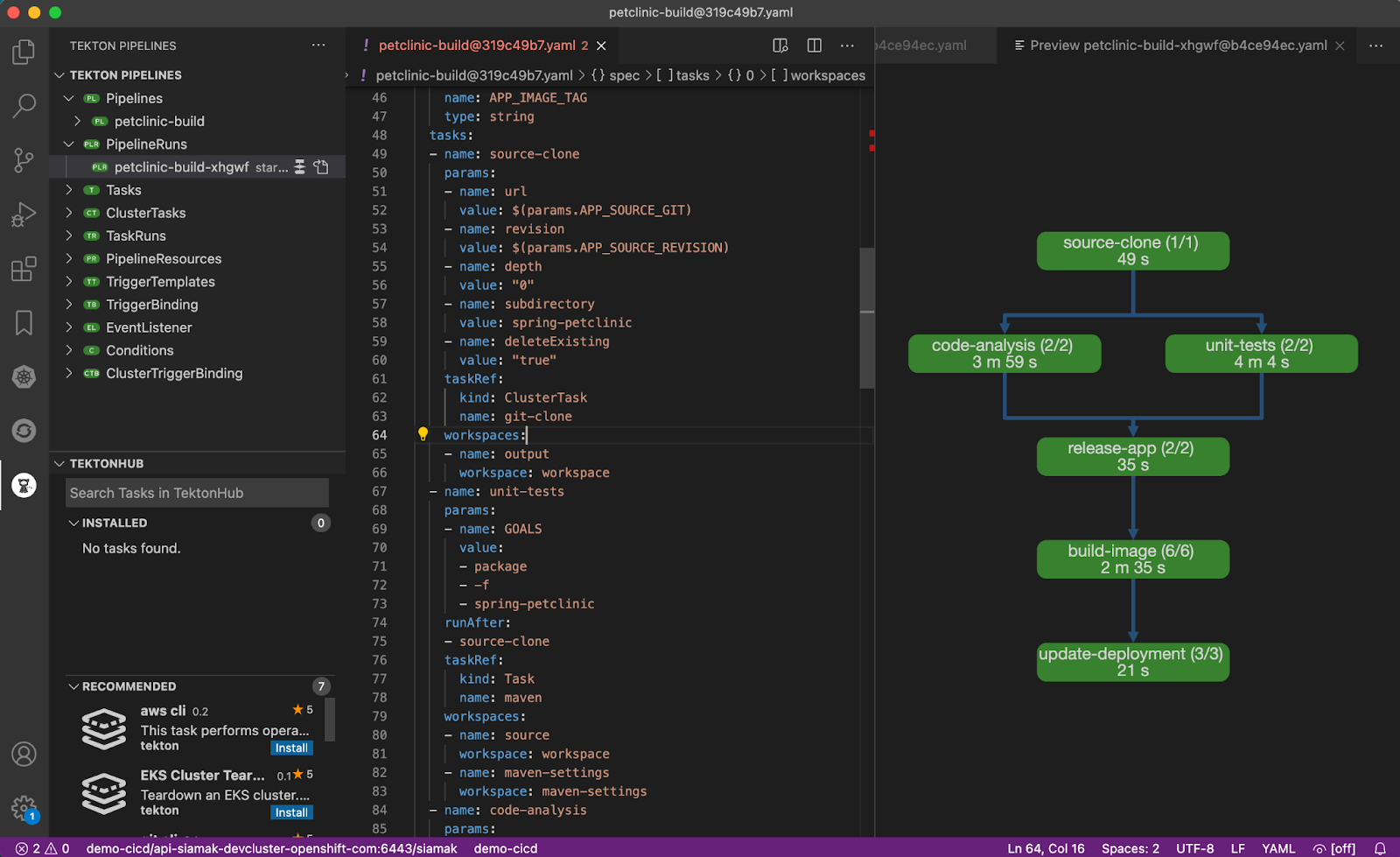Select the petclinic-build@319c49b7.yaml editor tab
Viewport: 1400px width, 857px height.
click(x=476, y=46)
